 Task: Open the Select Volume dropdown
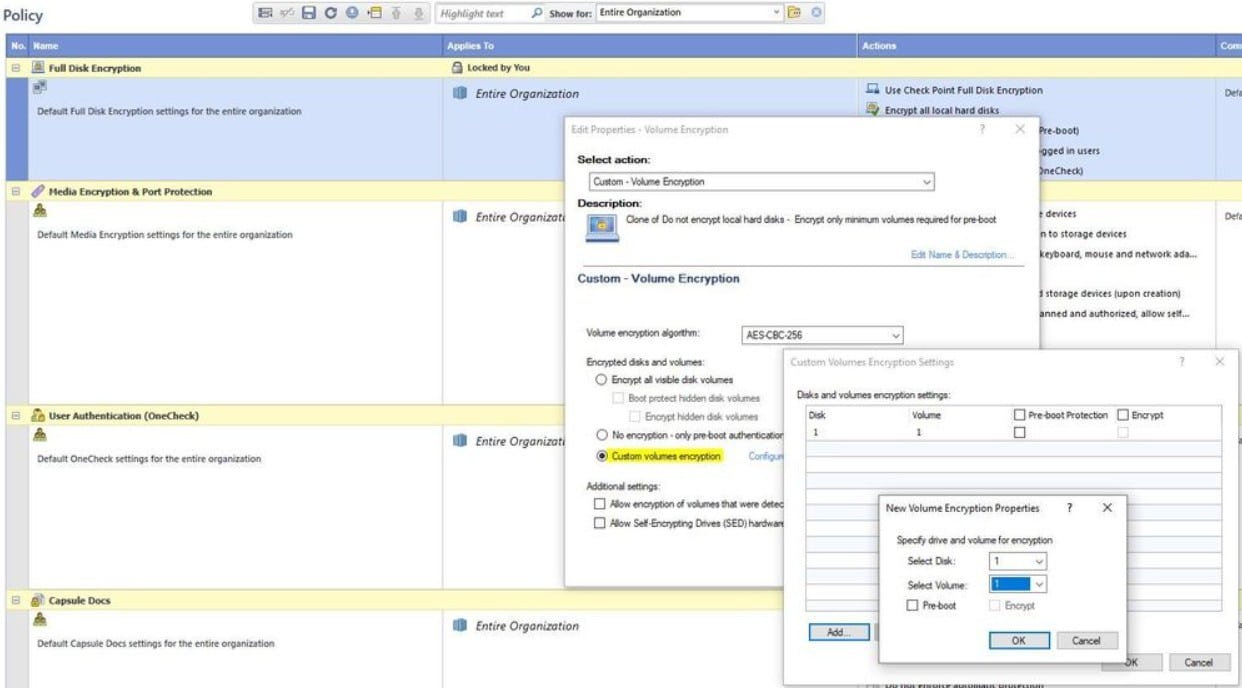[1040, 585]
